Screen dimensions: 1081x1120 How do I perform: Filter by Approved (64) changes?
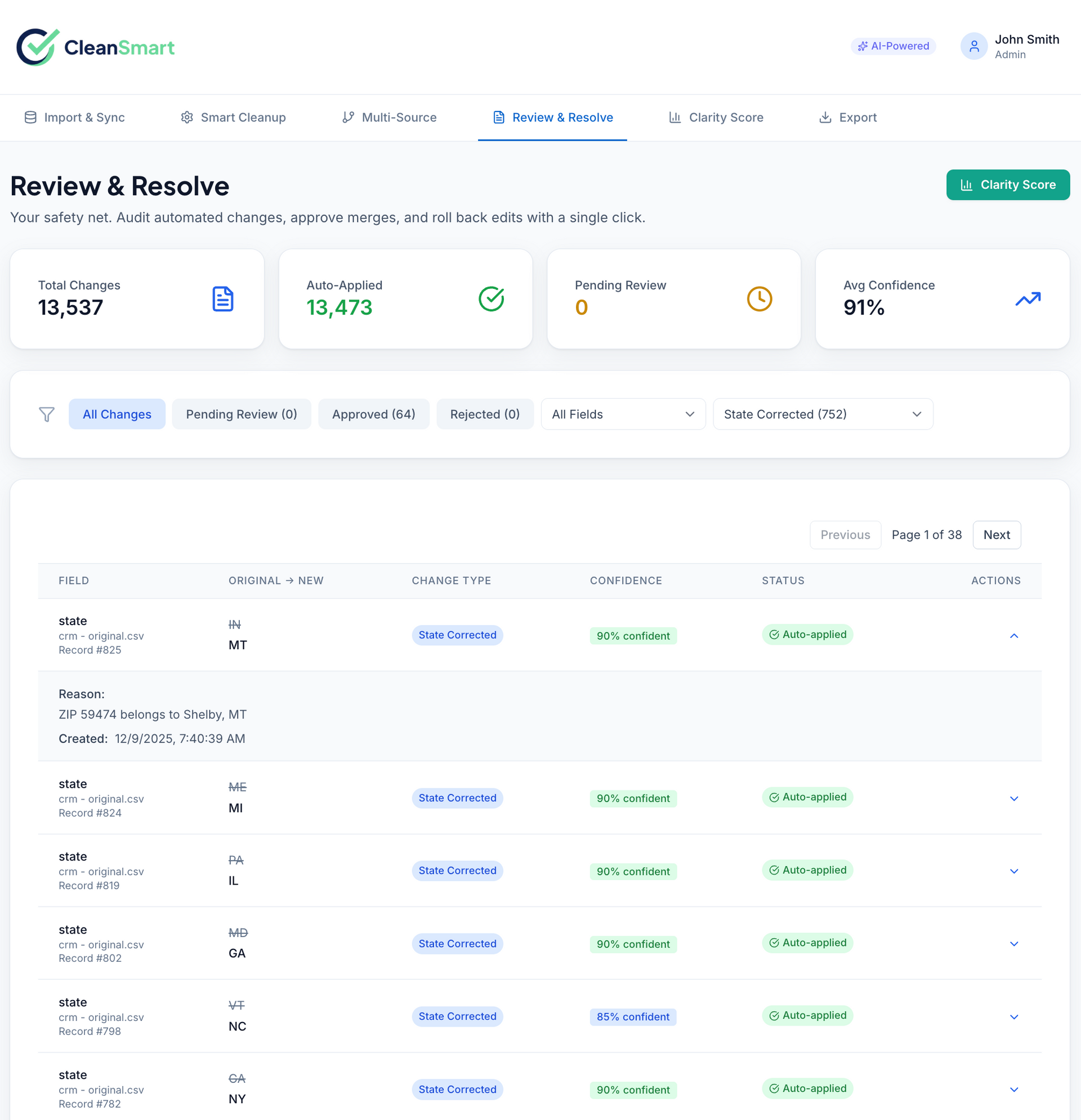pyautogui.click(x=374, y=414)
